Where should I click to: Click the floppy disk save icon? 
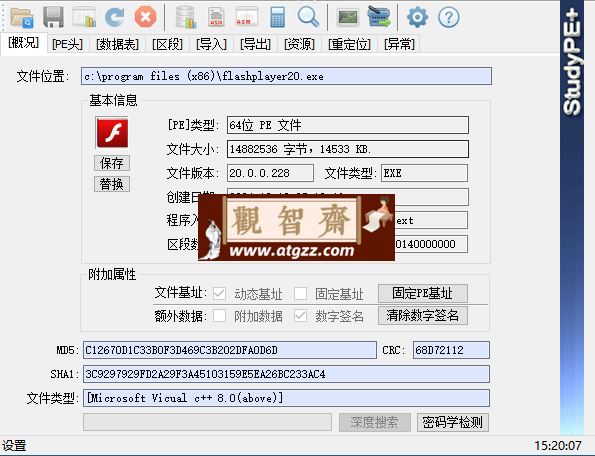[x=53, y=17]
